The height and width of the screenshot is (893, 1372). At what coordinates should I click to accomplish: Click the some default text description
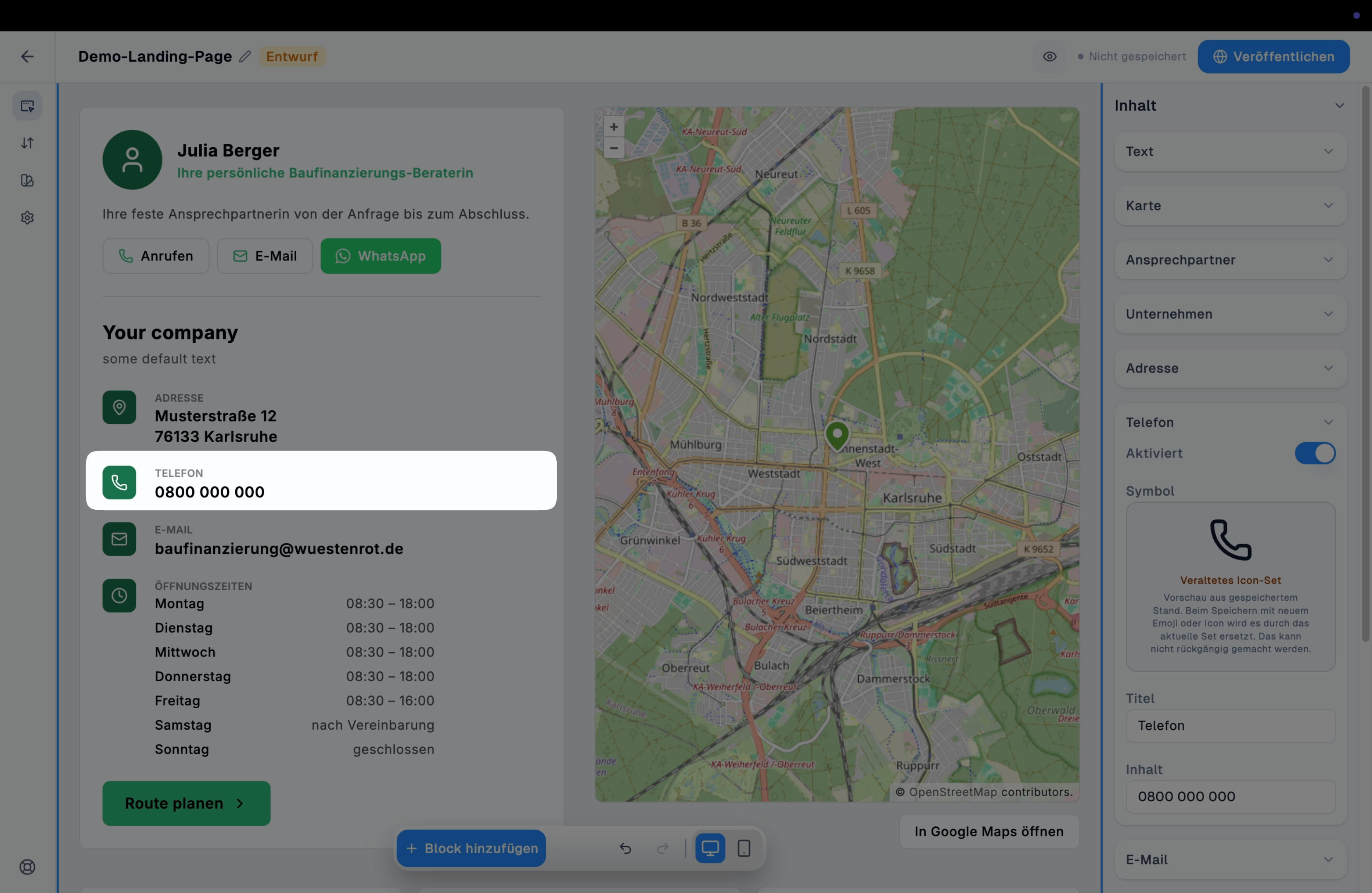coord(159,359)
